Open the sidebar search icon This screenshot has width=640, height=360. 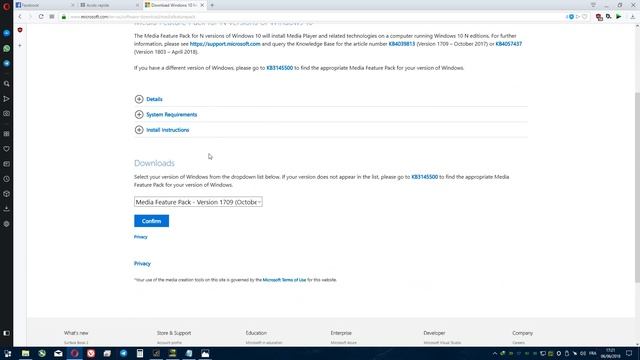click(7, 84)
